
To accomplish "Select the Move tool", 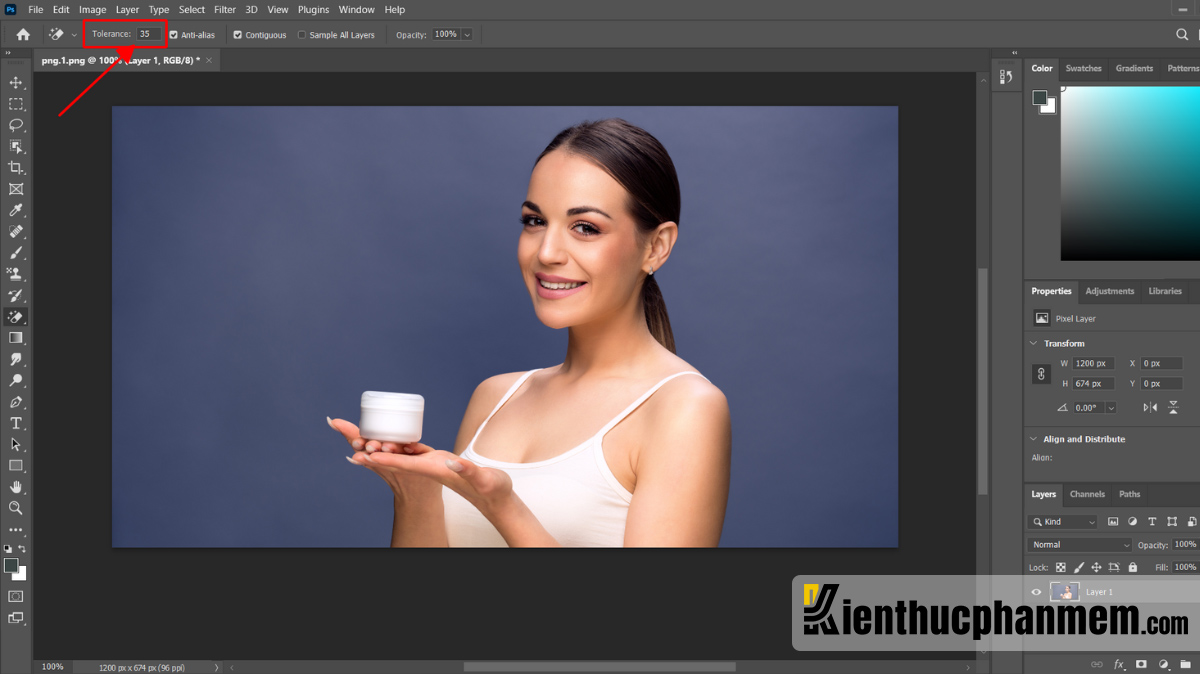I will pos(16,82).
